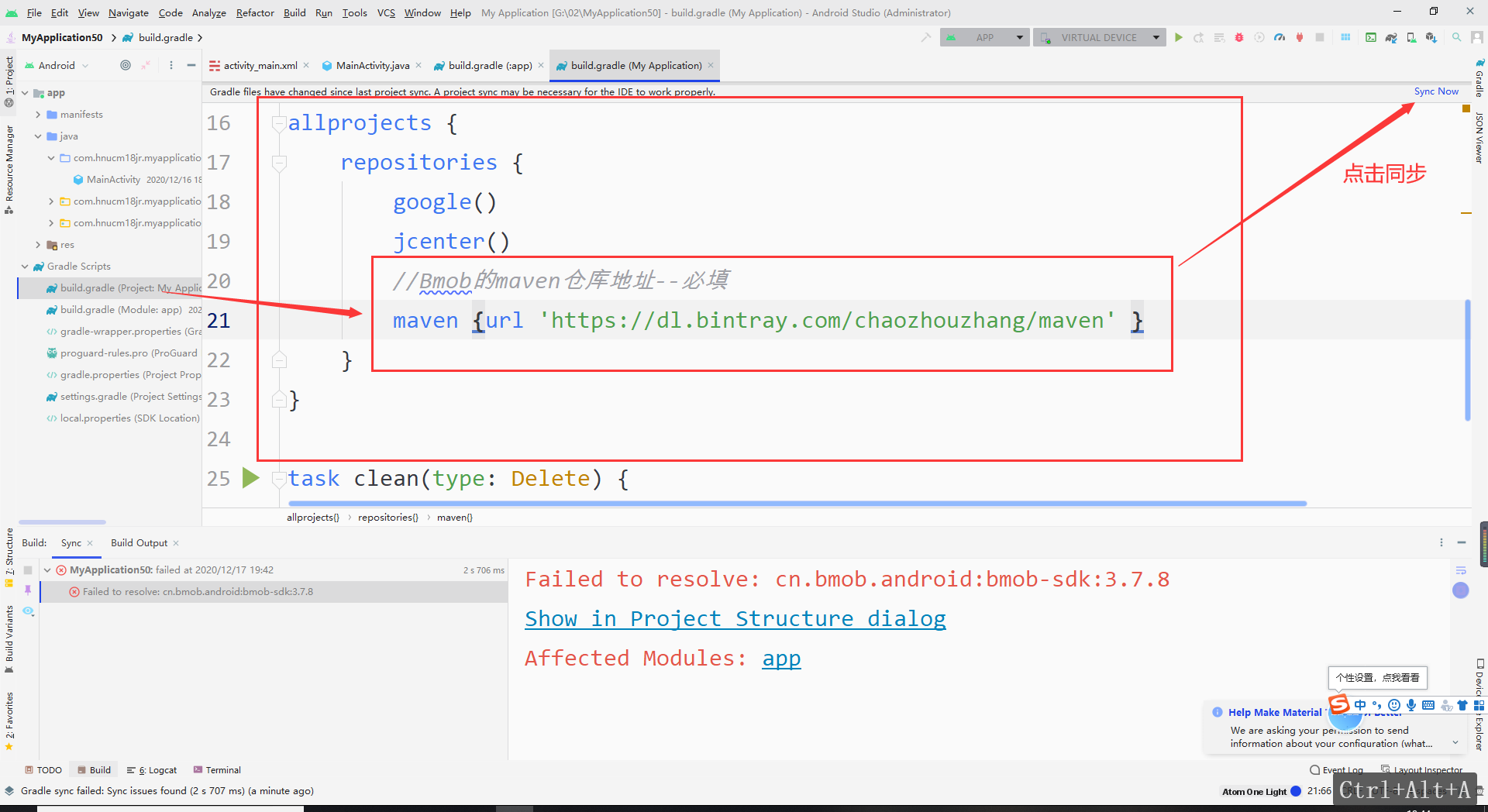Viewport: 1488px width, 812px height.
Task: Open the File menu
Action: [x=34, y=12]
